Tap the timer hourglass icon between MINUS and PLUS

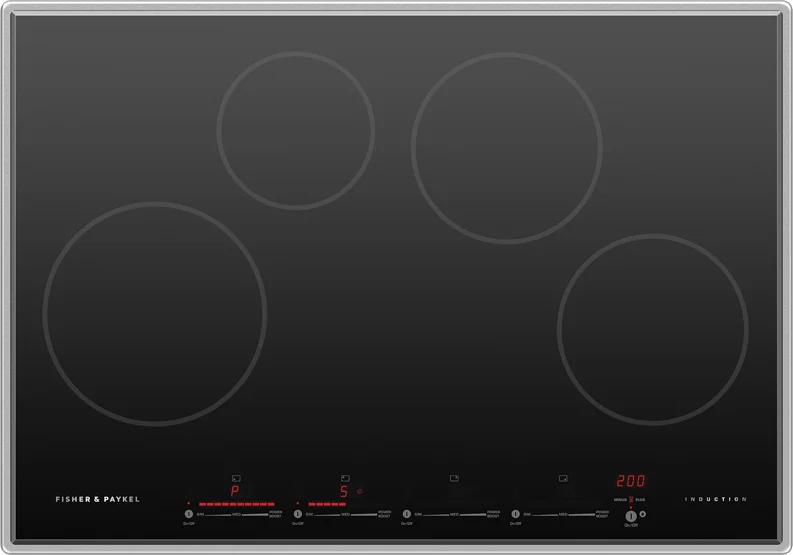pyautogui.click(x=631, y=499)
